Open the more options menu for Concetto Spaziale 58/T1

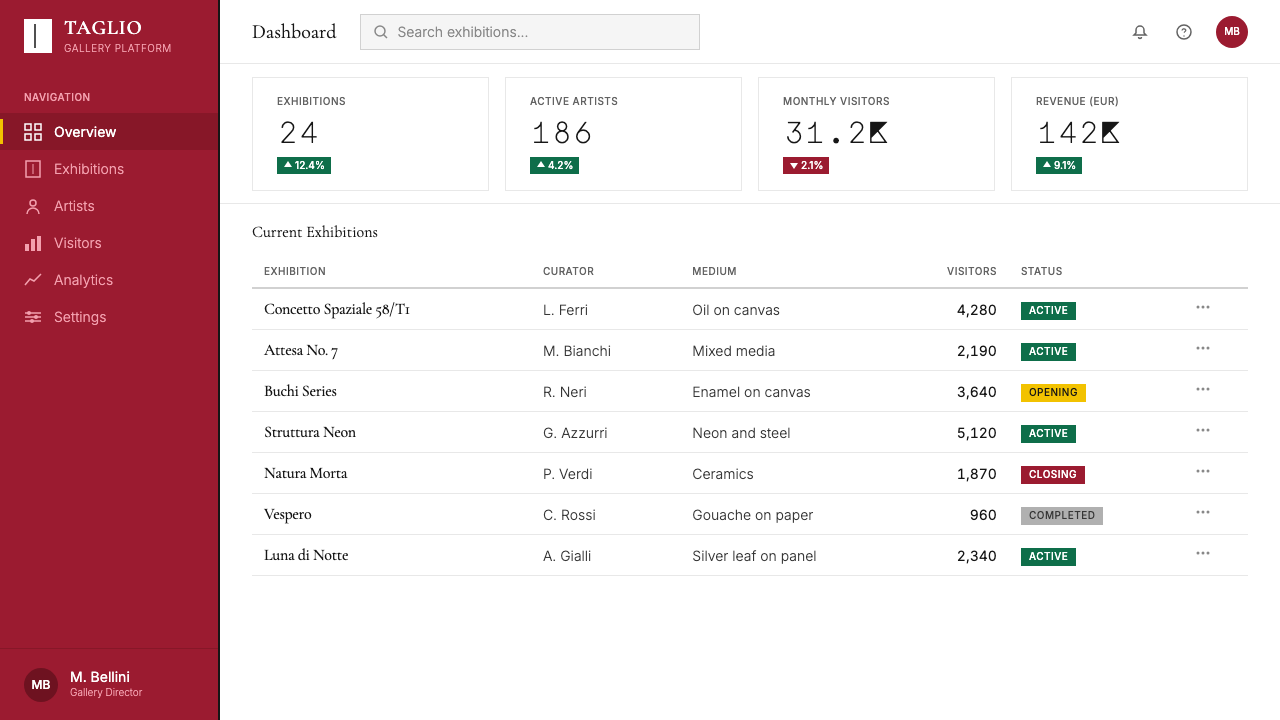point(1203,308)
